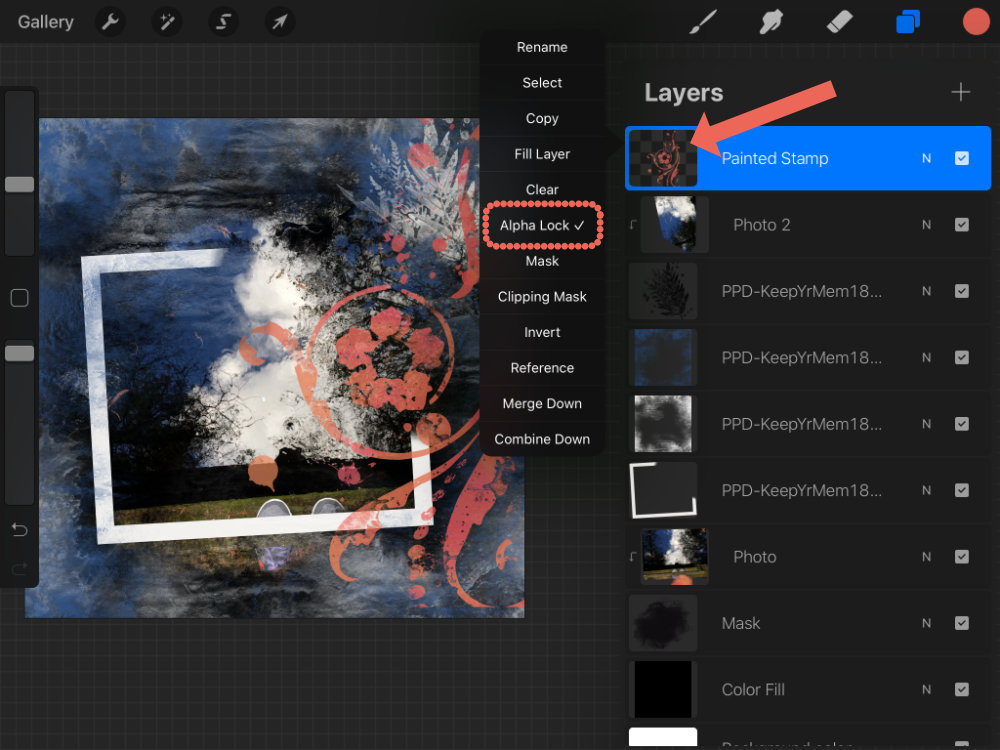This screenshot has width=1000, height=750.
Task: Open blend mode N on the Photo layer
Action: [x=927, y=557]
